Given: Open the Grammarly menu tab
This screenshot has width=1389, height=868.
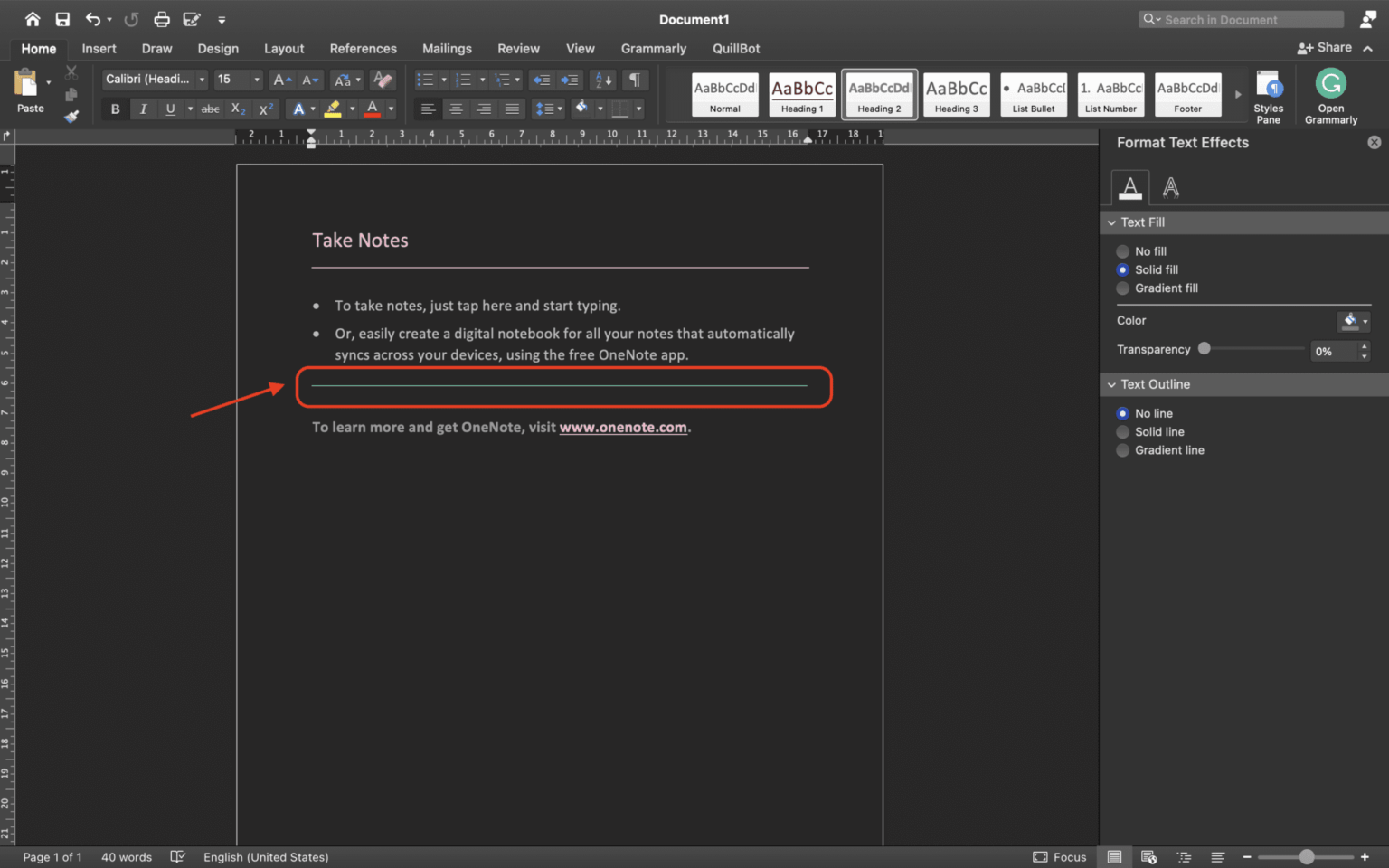Looking at the screenshot, I should pyautogui.click(x=653, y=48).
